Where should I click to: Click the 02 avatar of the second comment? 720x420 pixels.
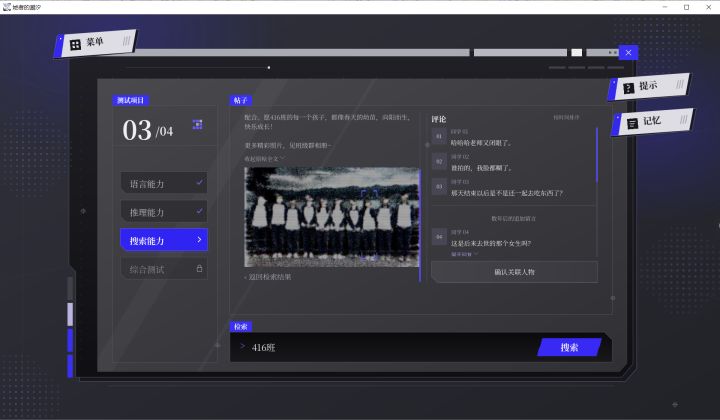439,162
